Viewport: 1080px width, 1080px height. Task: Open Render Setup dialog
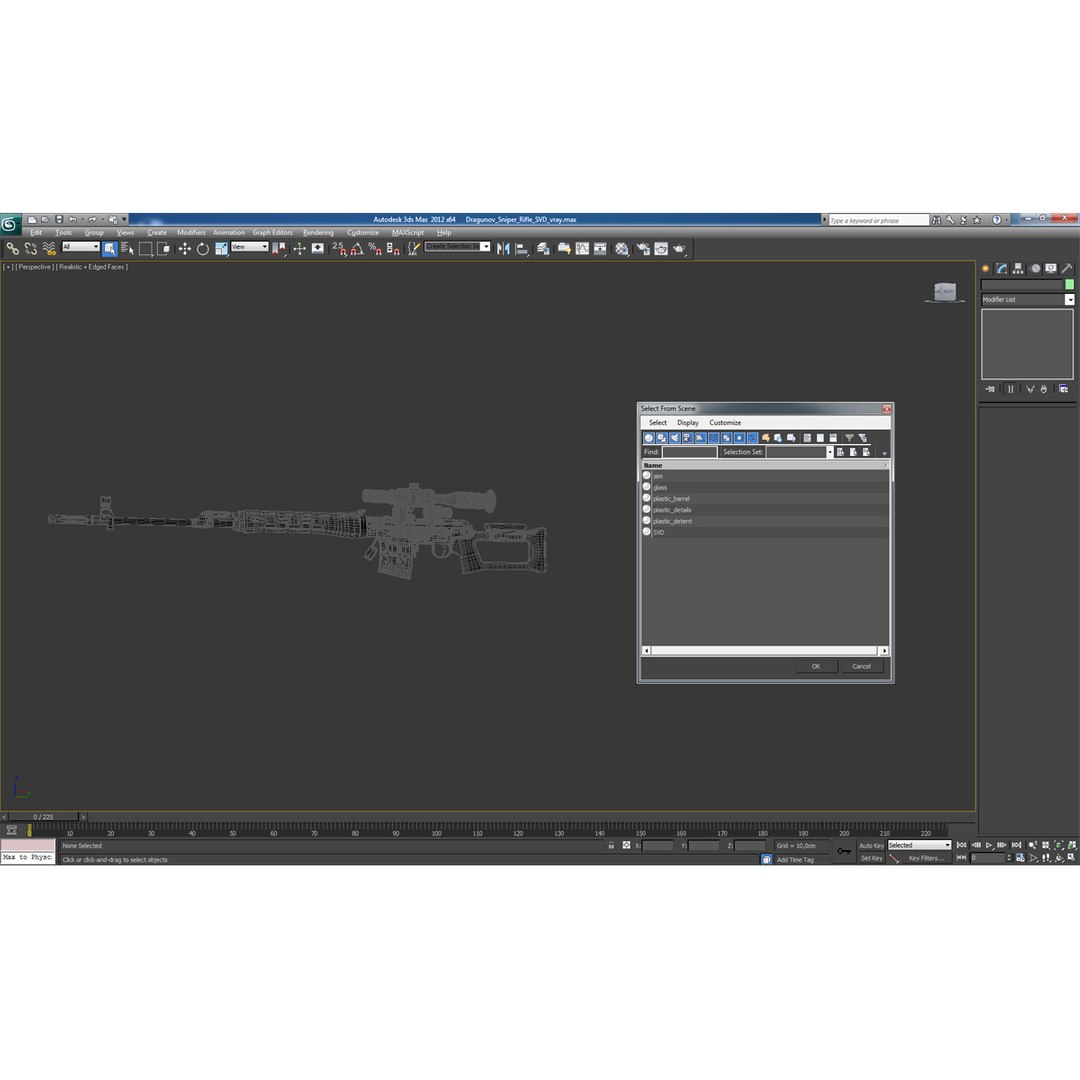643,249
